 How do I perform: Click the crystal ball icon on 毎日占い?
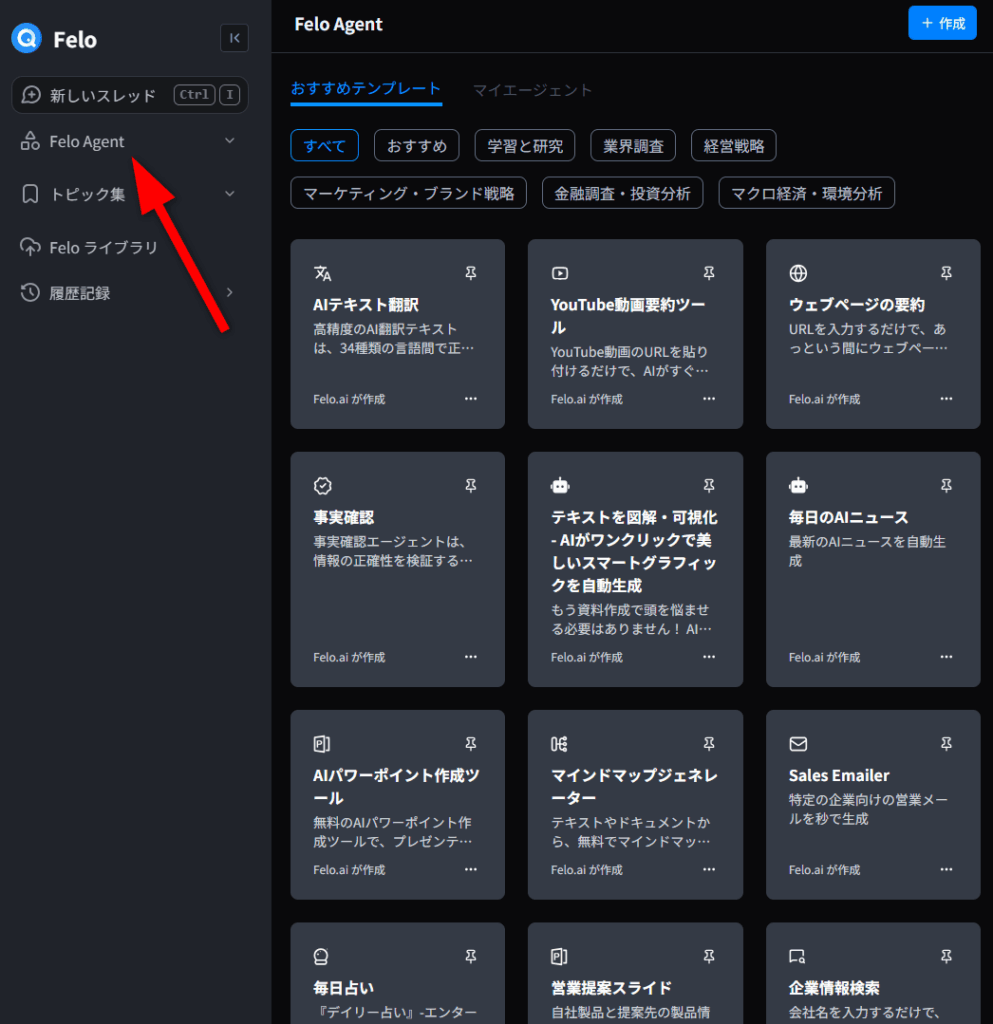tap(321, 957)
